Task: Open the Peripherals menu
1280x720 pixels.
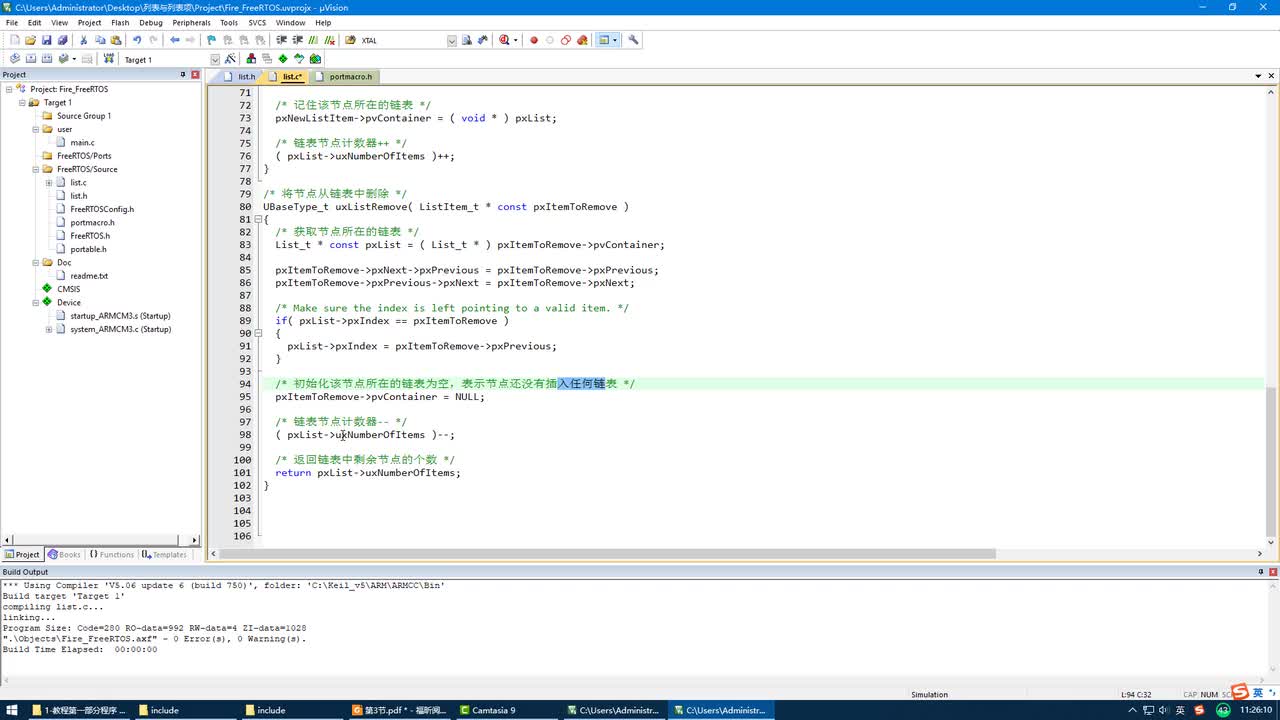Action: pos(191,22)
